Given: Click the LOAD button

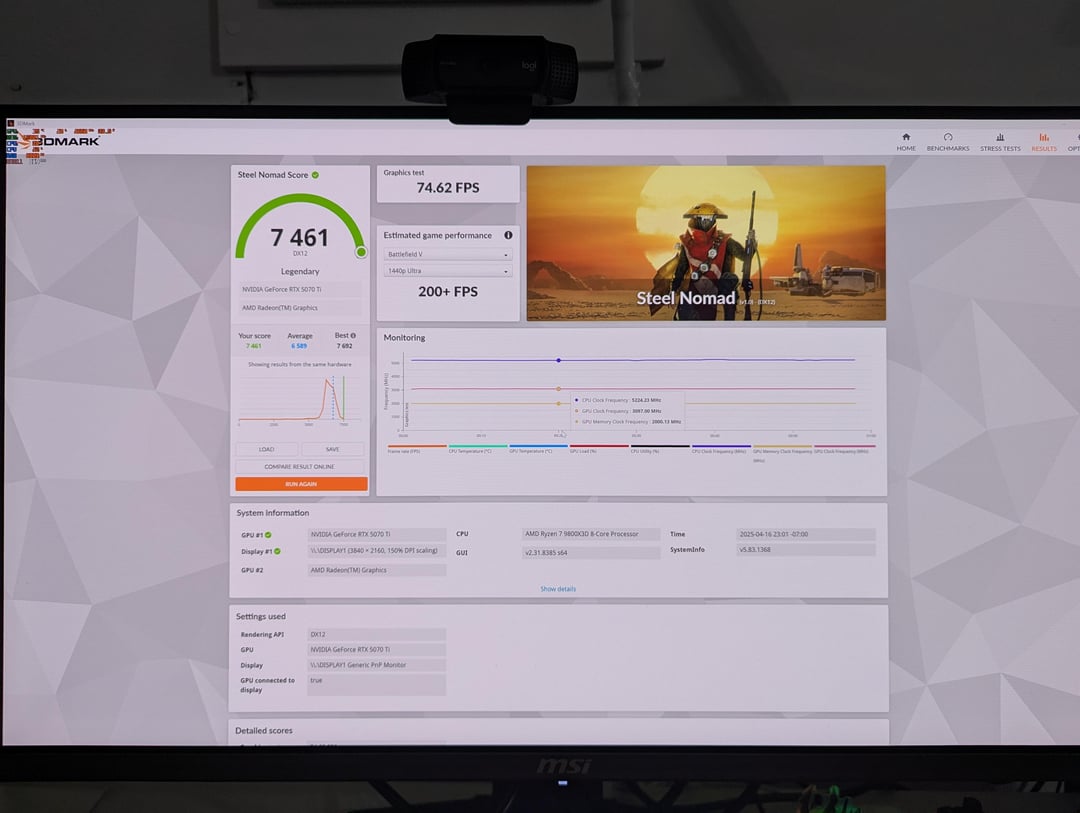Looking at the screenshot, I should click(x=267, y=449).
